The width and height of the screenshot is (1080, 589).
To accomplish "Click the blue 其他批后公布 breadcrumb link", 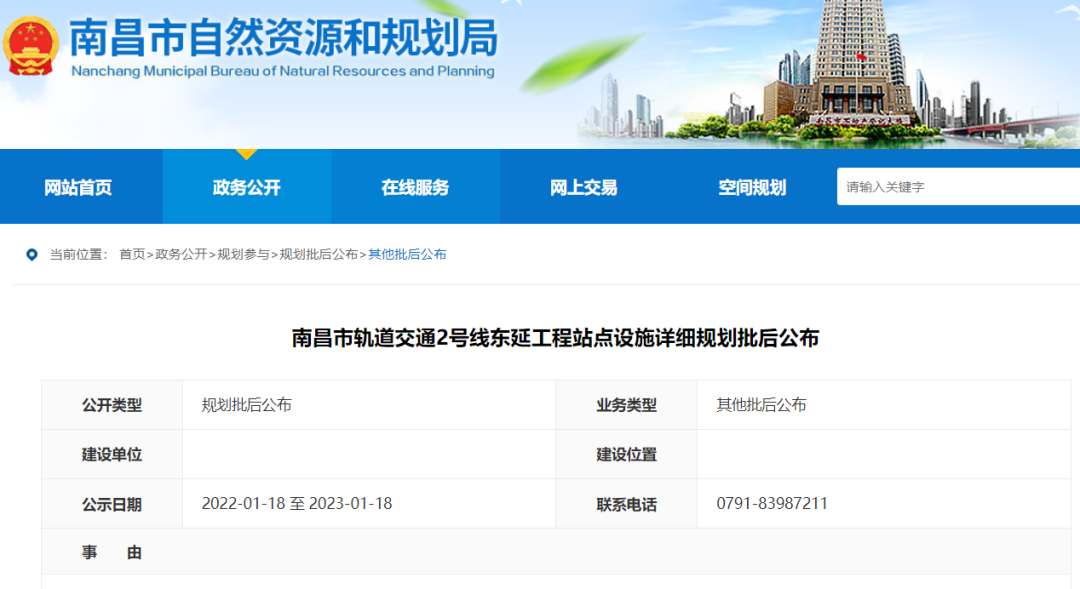I will point(407,255).
